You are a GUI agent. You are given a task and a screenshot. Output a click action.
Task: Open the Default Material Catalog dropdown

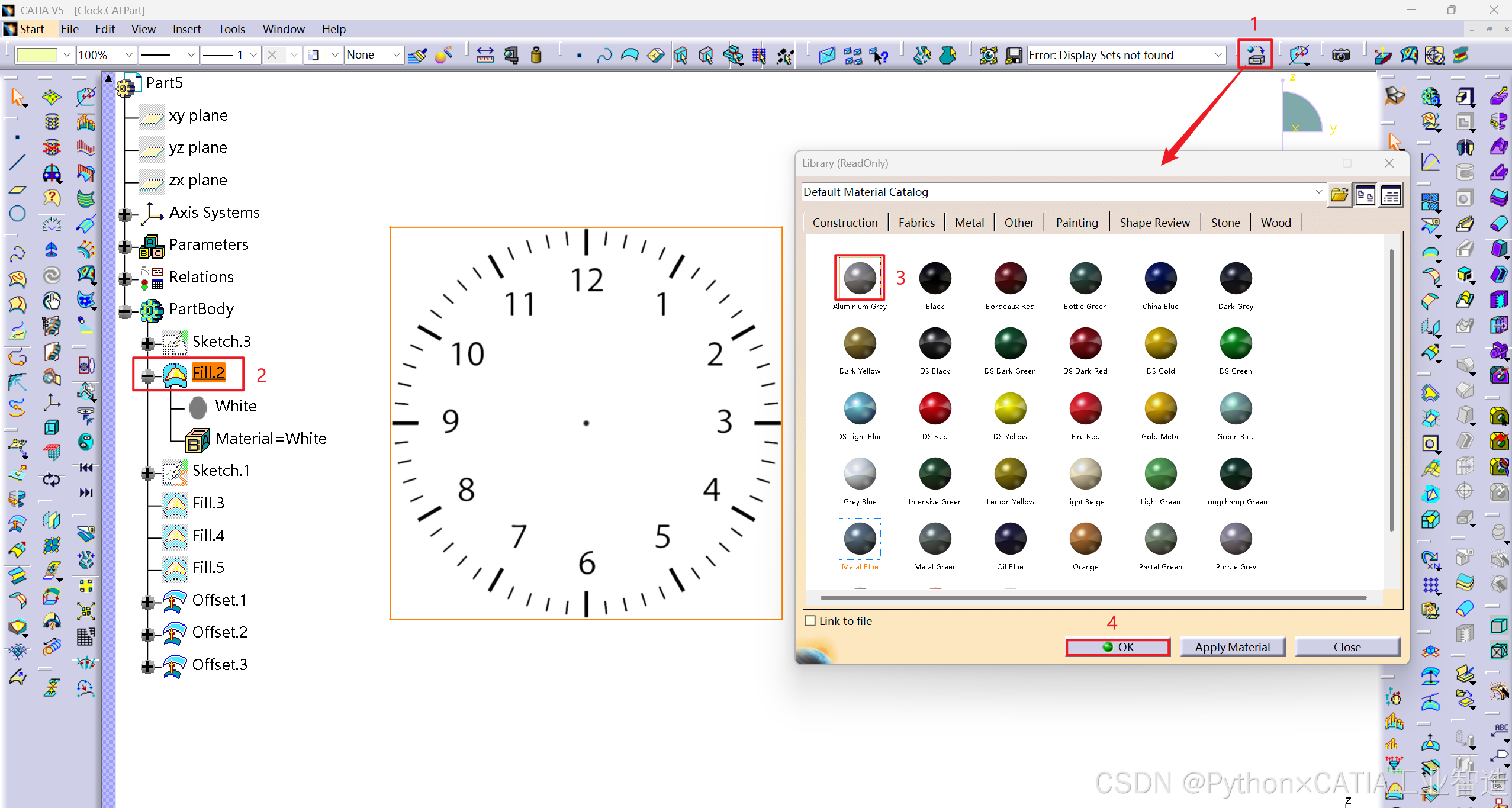pyautogui.click(x=1318, y=192)
